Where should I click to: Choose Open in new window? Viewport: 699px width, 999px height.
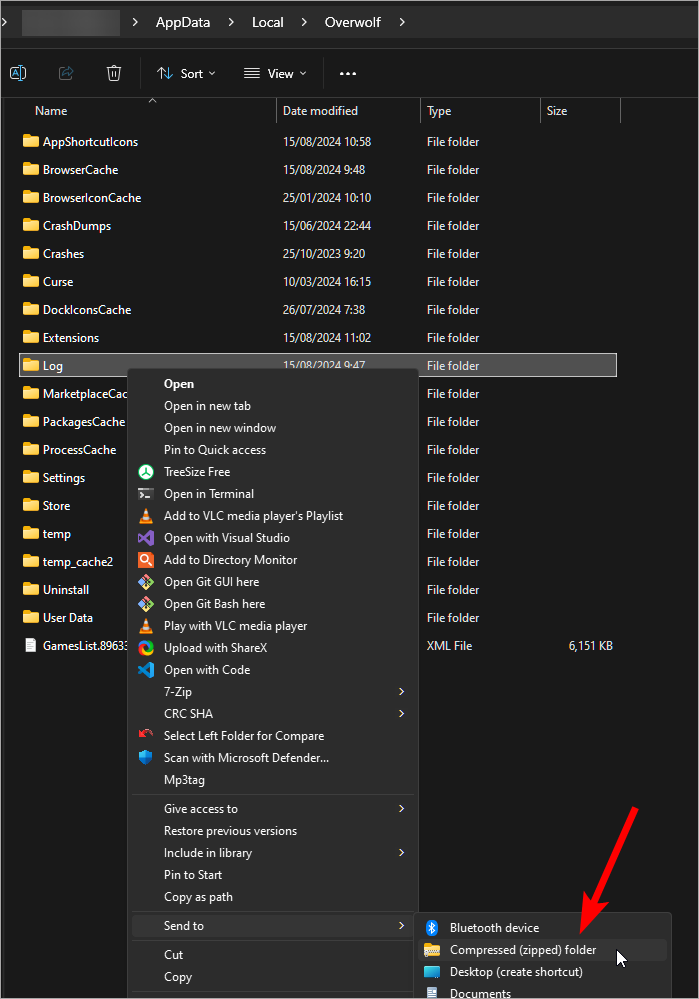click(220, 428)
